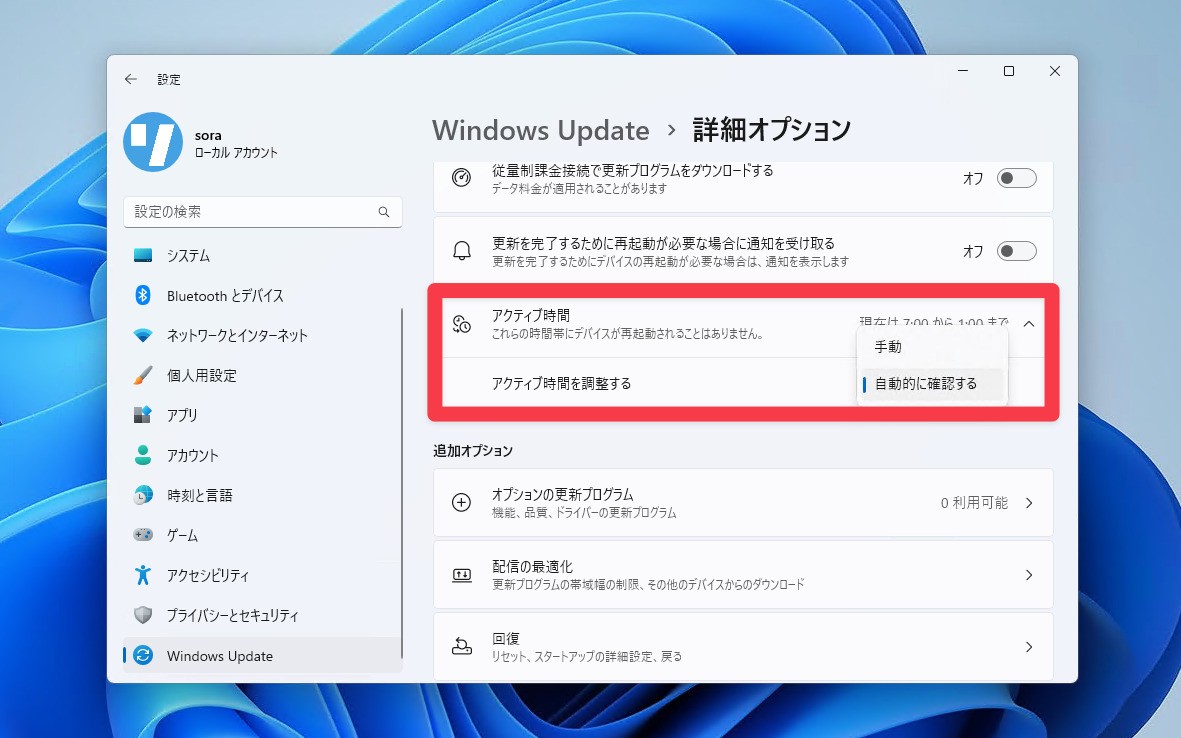Click the search magnifier icon
This screenshot has width=1181, height=738.
384,212
